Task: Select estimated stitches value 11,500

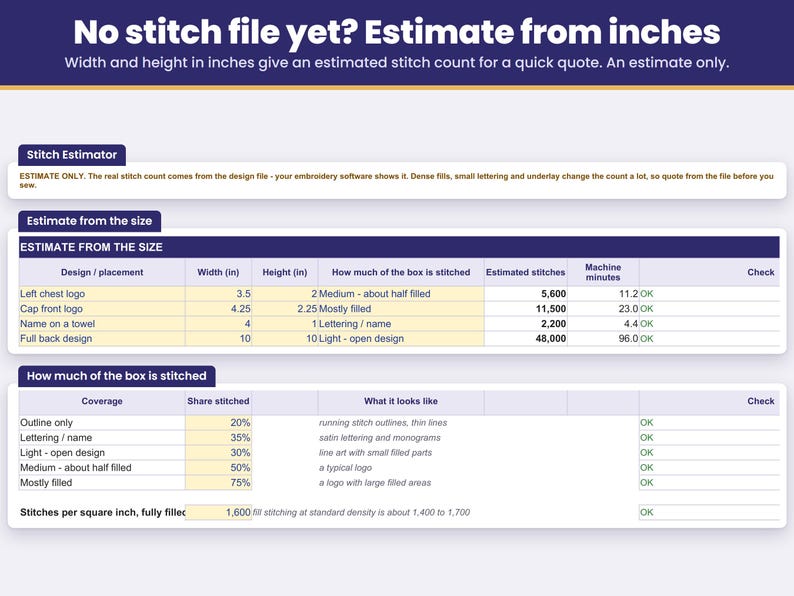Action: pos(526,309)
